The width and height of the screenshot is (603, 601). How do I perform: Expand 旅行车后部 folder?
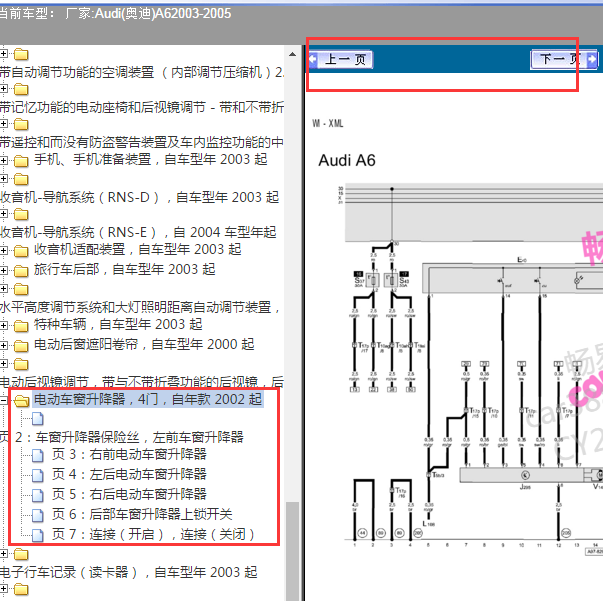(x=3, y=270)
